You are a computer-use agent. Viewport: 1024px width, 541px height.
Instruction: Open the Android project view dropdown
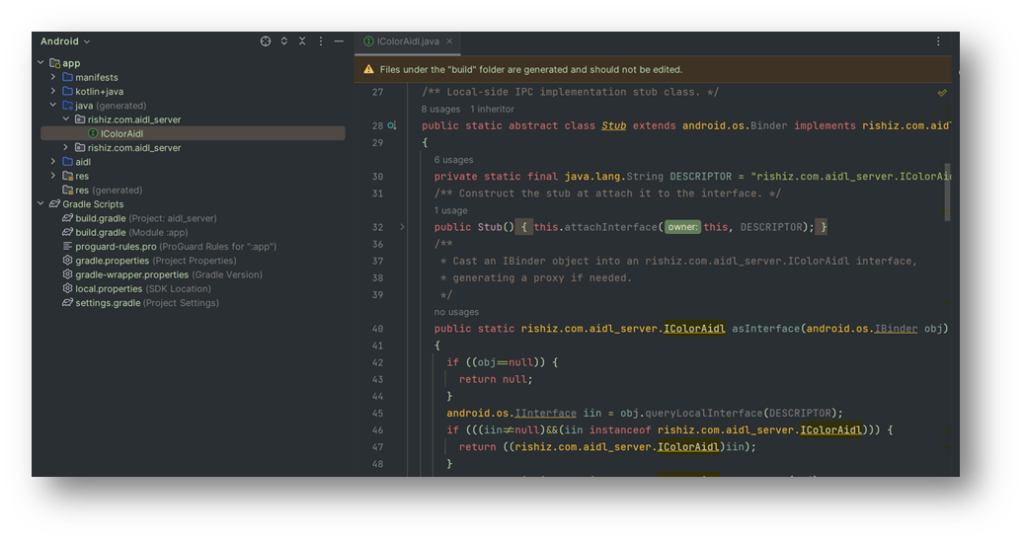coord(65,41)
